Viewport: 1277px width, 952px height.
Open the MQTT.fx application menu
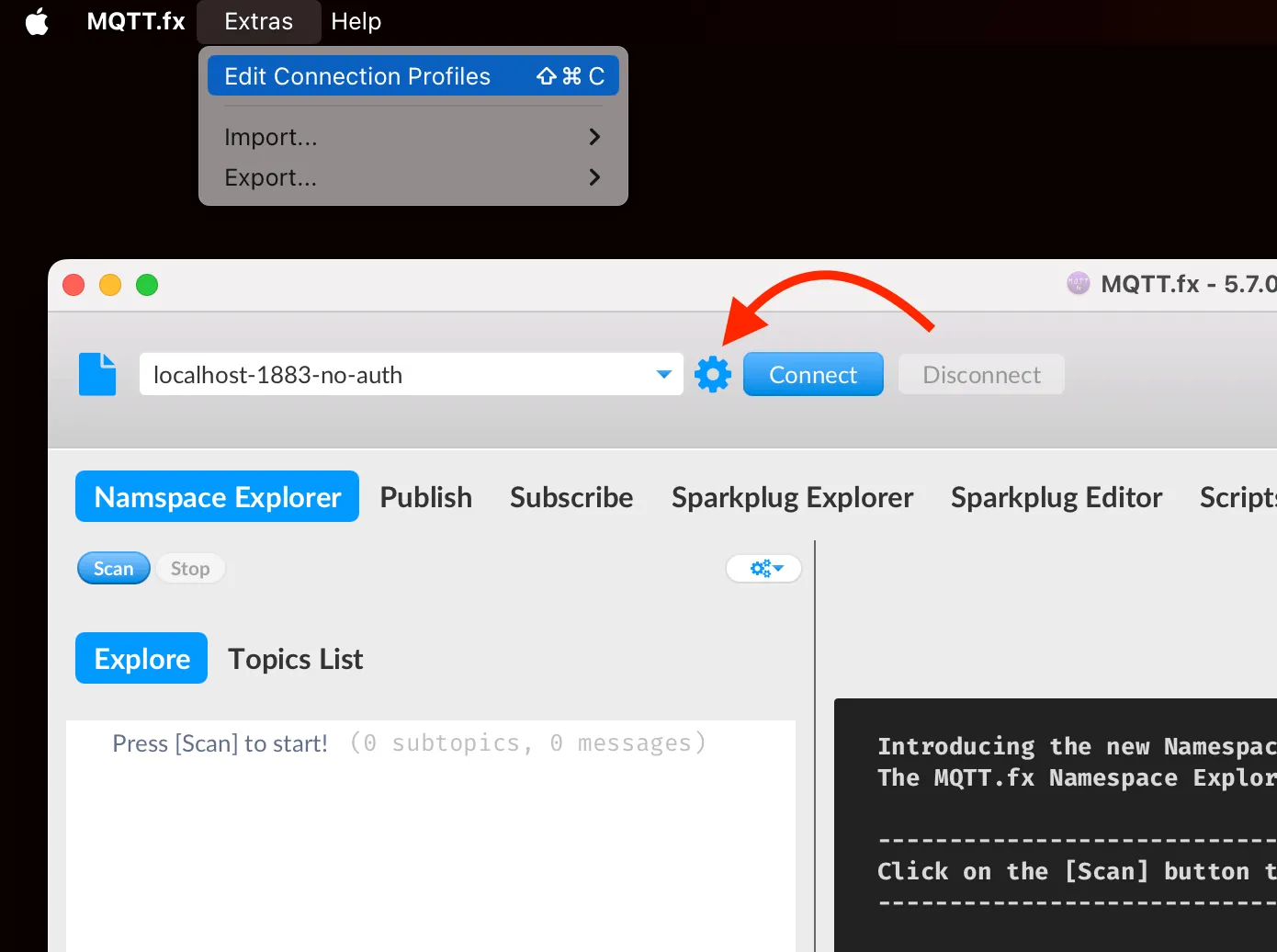click(x=136, y=21)
